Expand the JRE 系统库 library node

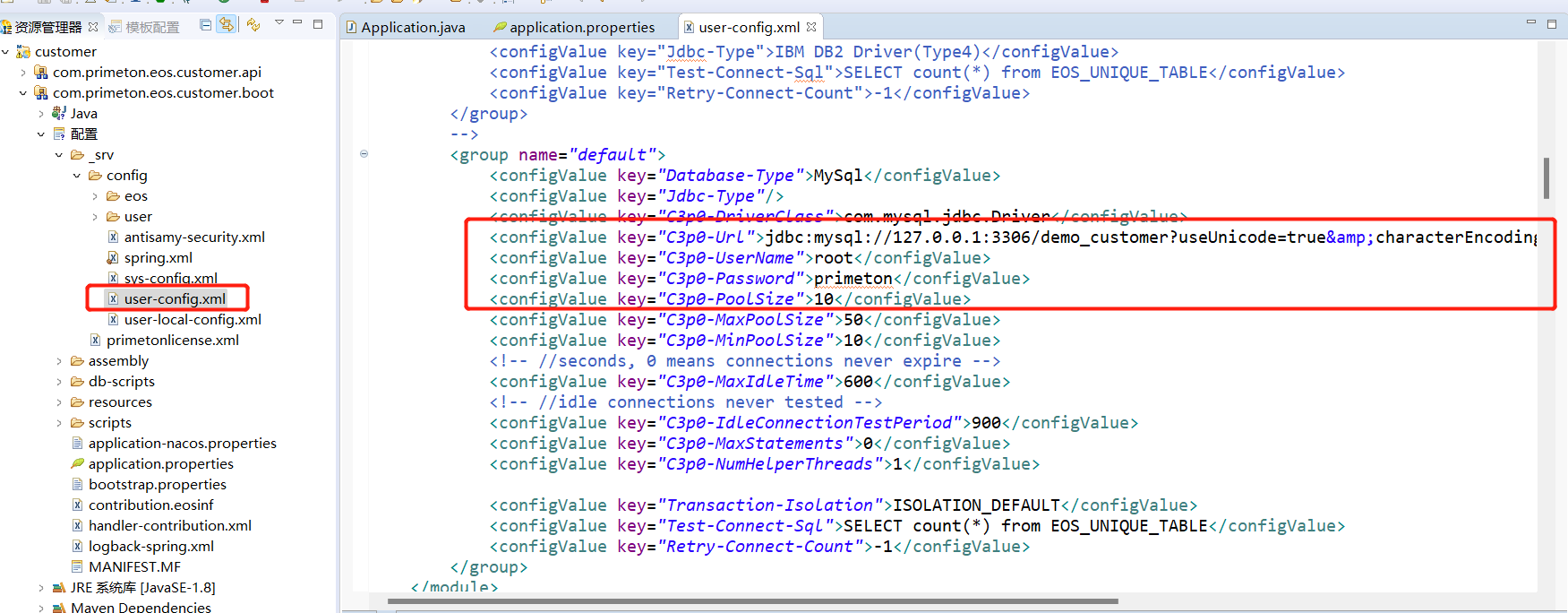point(41,588)
